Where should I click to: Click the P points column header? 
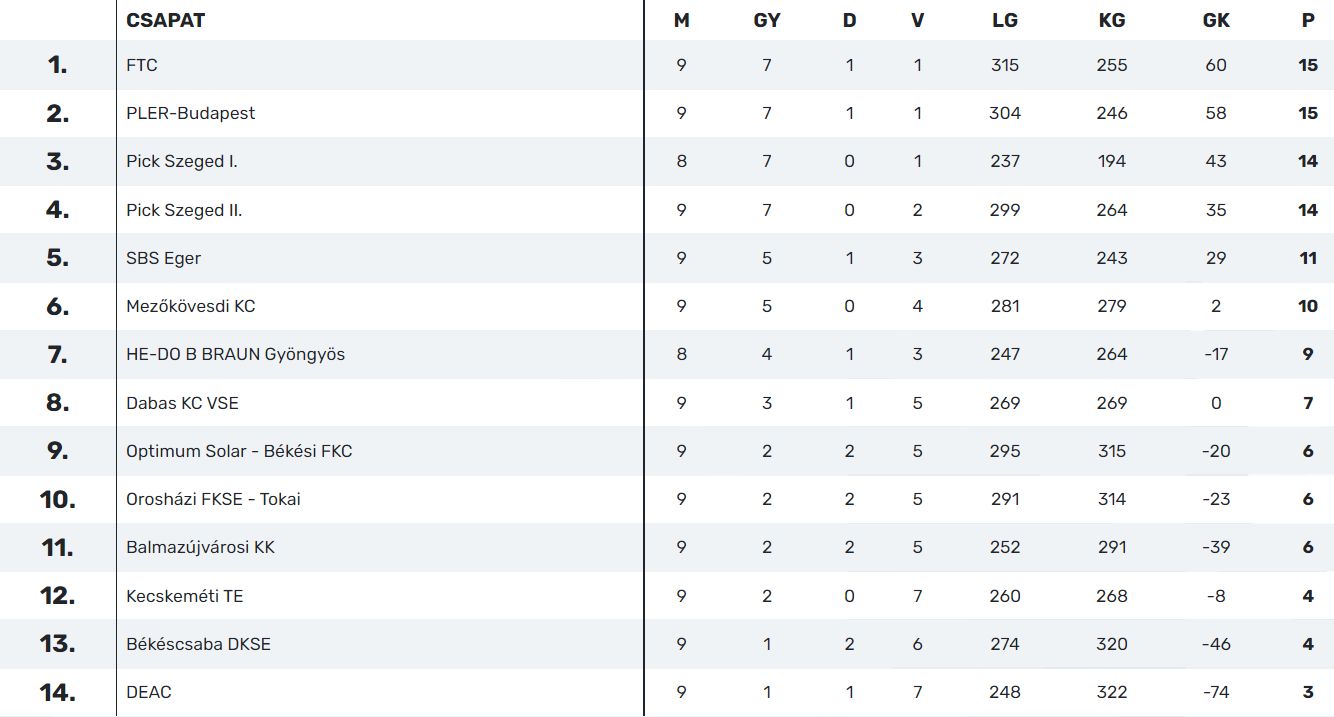click(x=1308, y=20)
